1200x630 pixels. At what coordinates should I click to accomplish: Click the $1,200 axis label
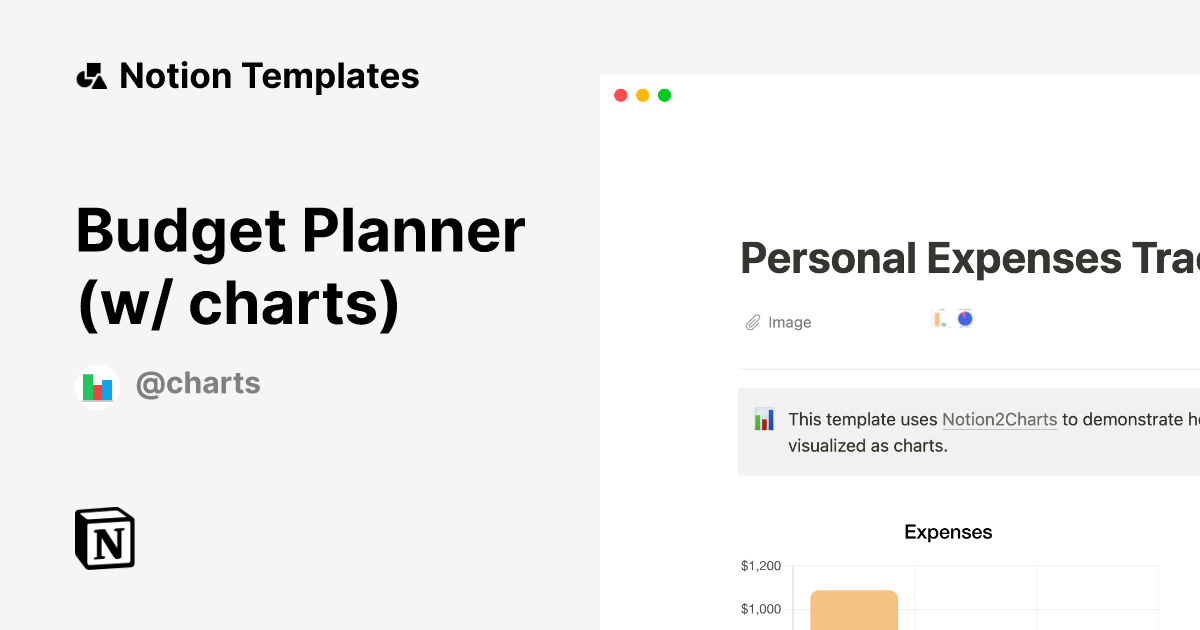tap(761, 565)
